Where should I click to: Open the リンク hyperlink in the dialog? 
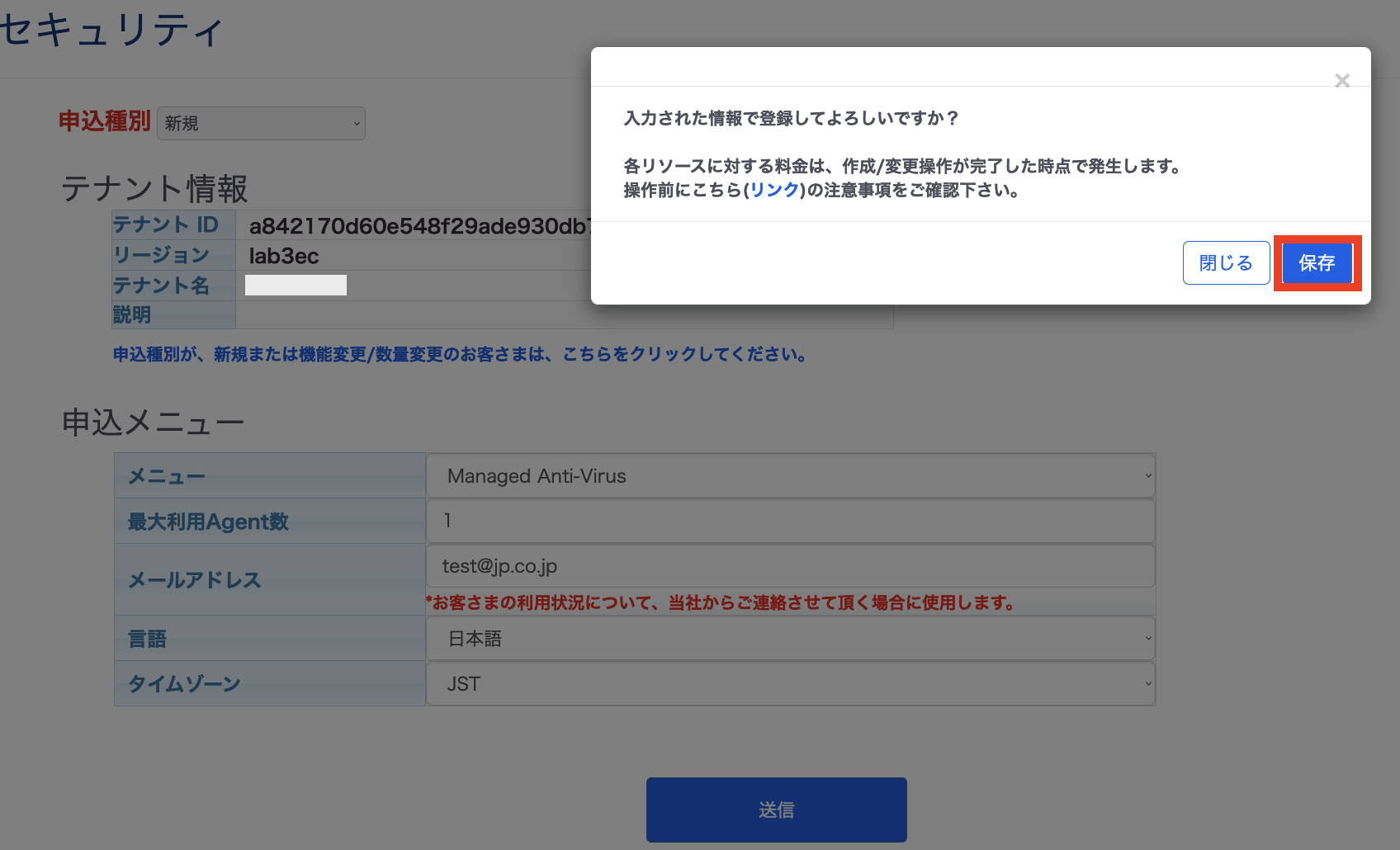tap(774, 190)
